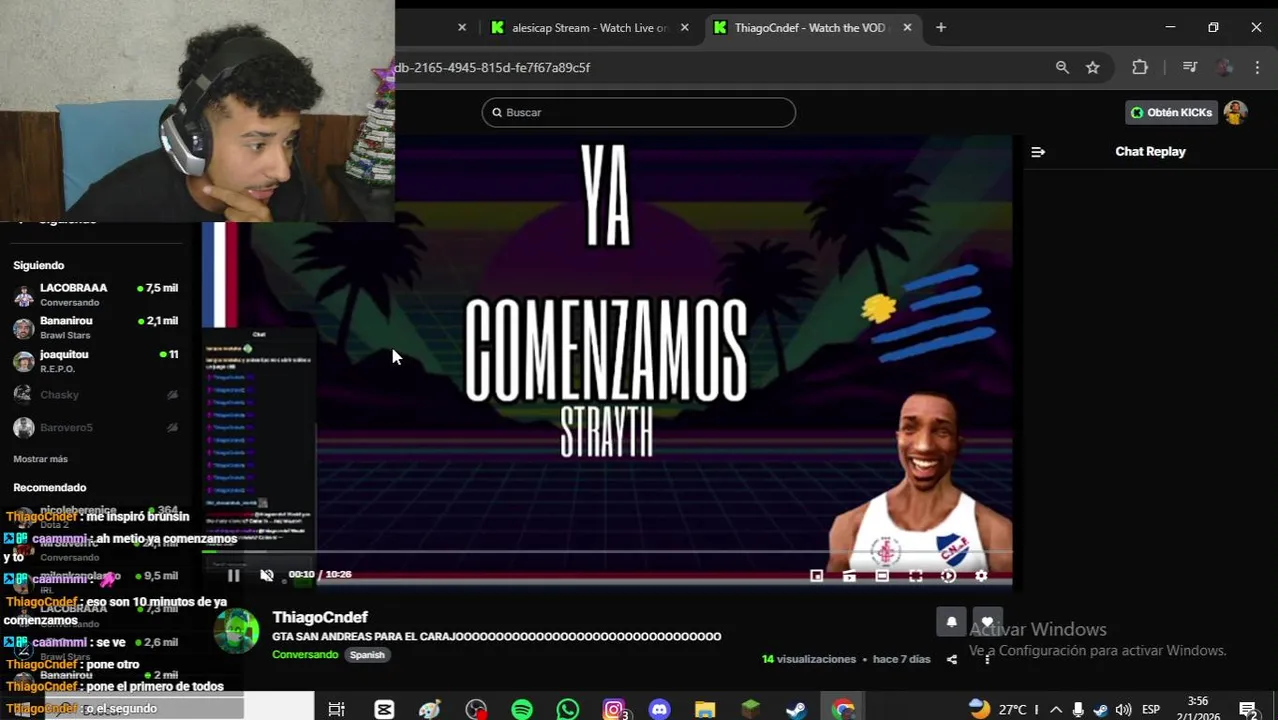The width and height of the screenshot is (1278, 720).
Task: Open the ThiagoCndef channel name link
Action: click(320, 617)
